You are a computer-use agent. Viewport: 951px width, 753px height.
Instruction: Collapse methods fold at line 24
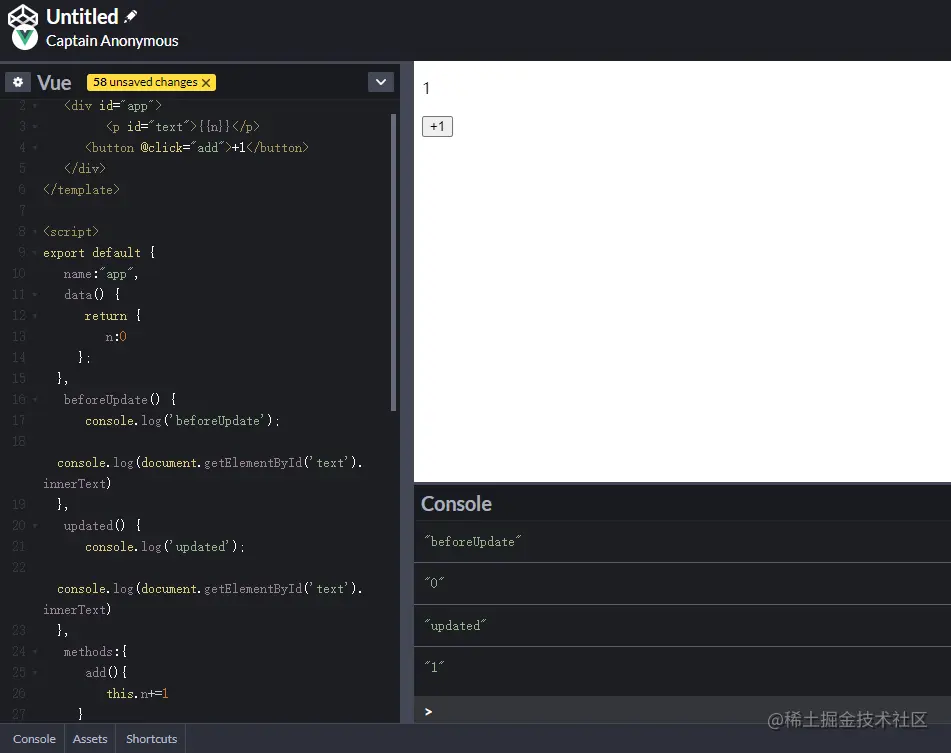coord(35,652)
